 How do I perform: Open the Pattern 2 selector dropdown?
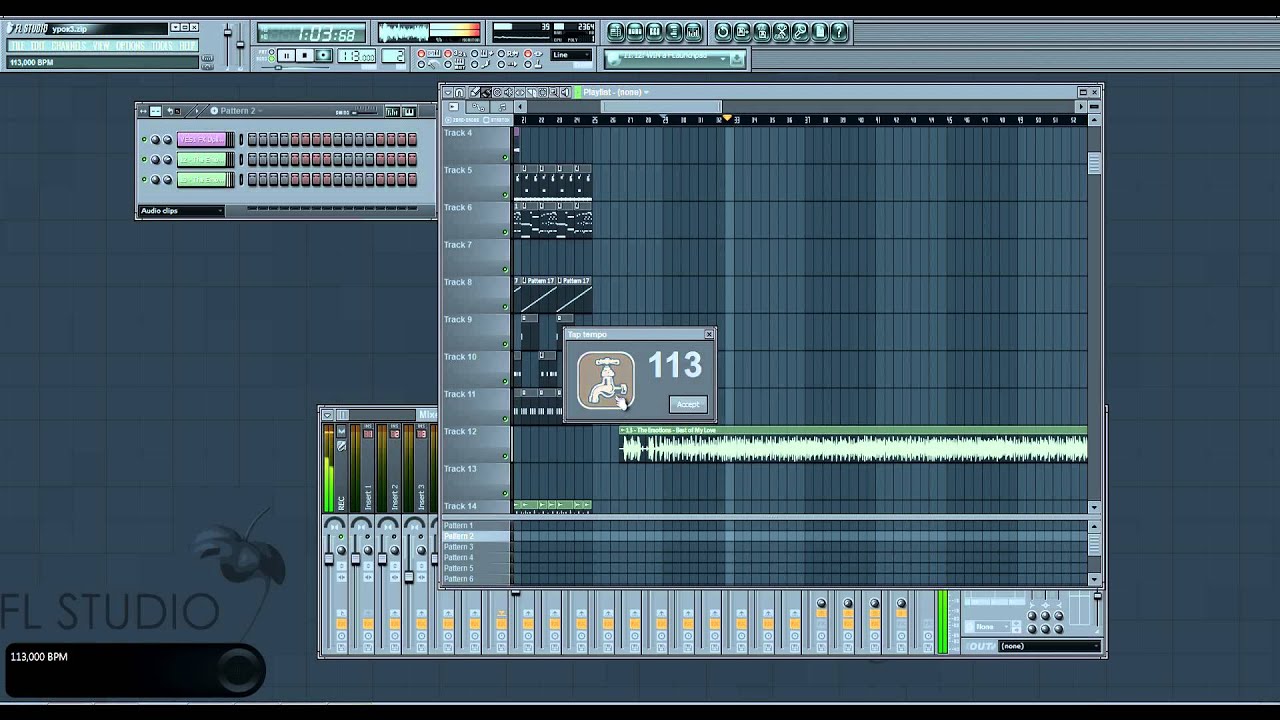(x=238, y=111)
